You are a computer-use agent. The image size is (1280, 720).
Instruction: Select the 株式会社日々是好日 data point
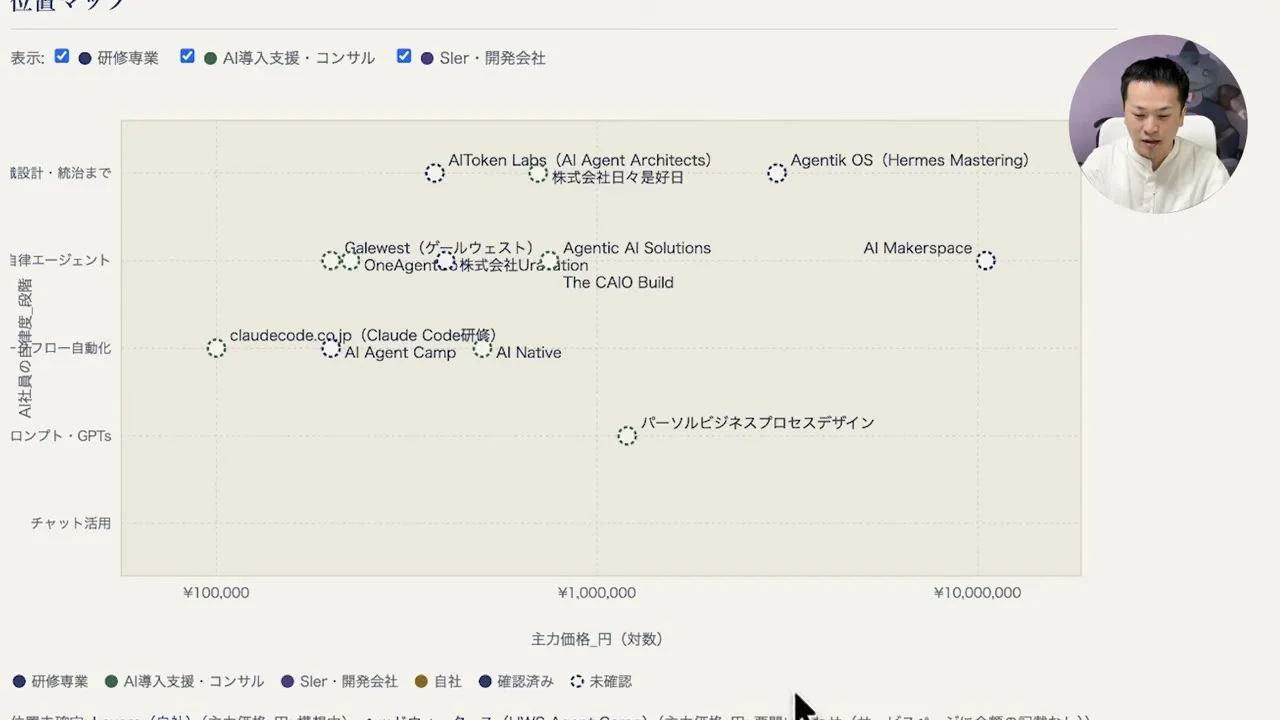[538, 173]
